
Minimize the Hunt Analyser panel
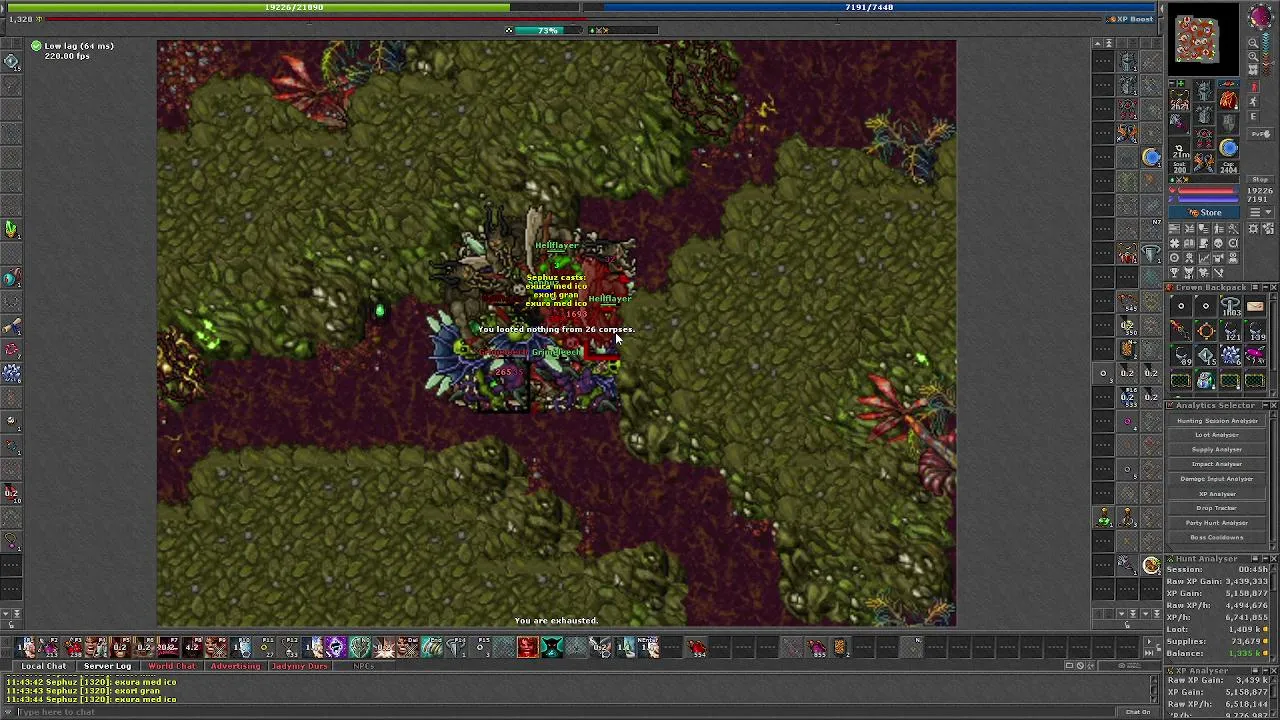pos(1264,559)
